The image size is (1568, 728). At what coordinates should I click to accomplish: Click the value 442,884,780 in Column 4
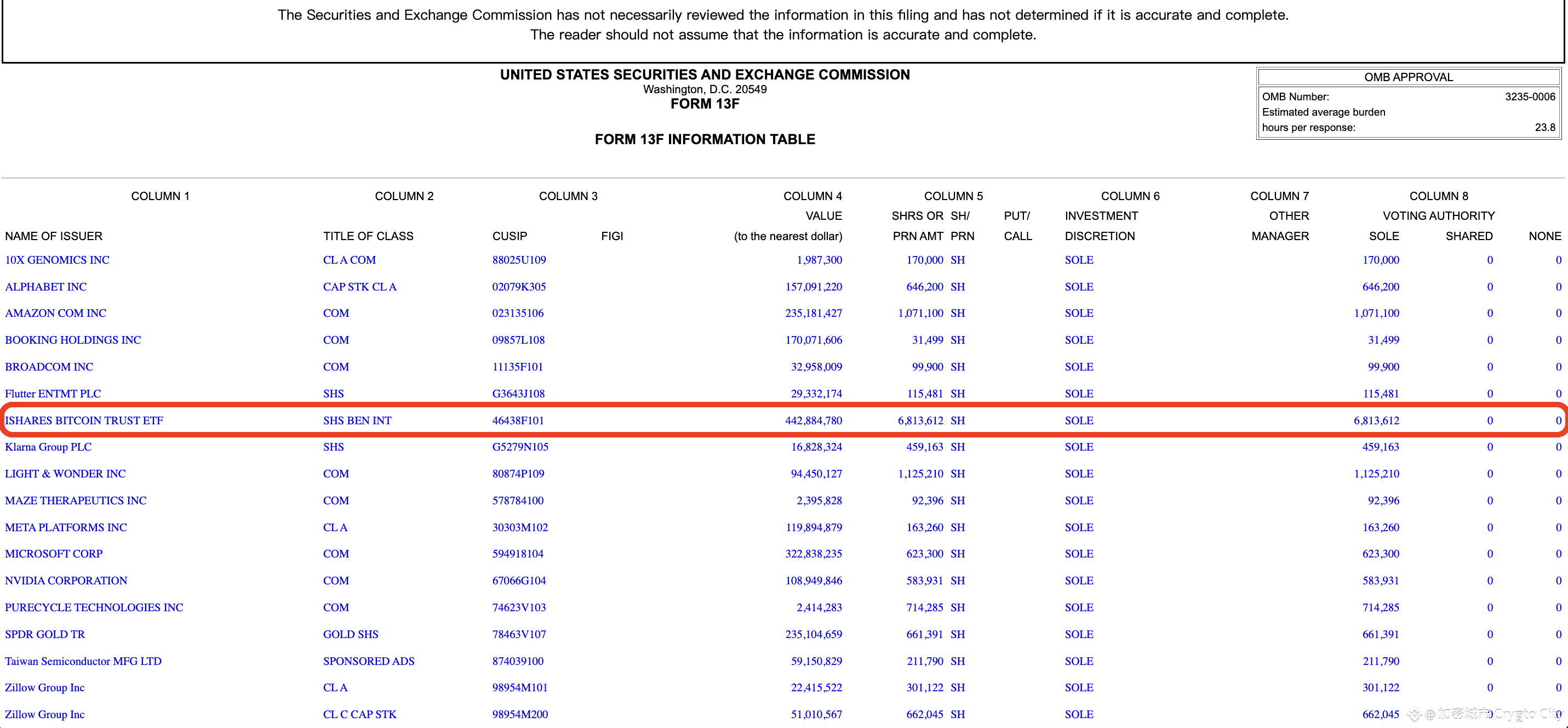(813, 420)
